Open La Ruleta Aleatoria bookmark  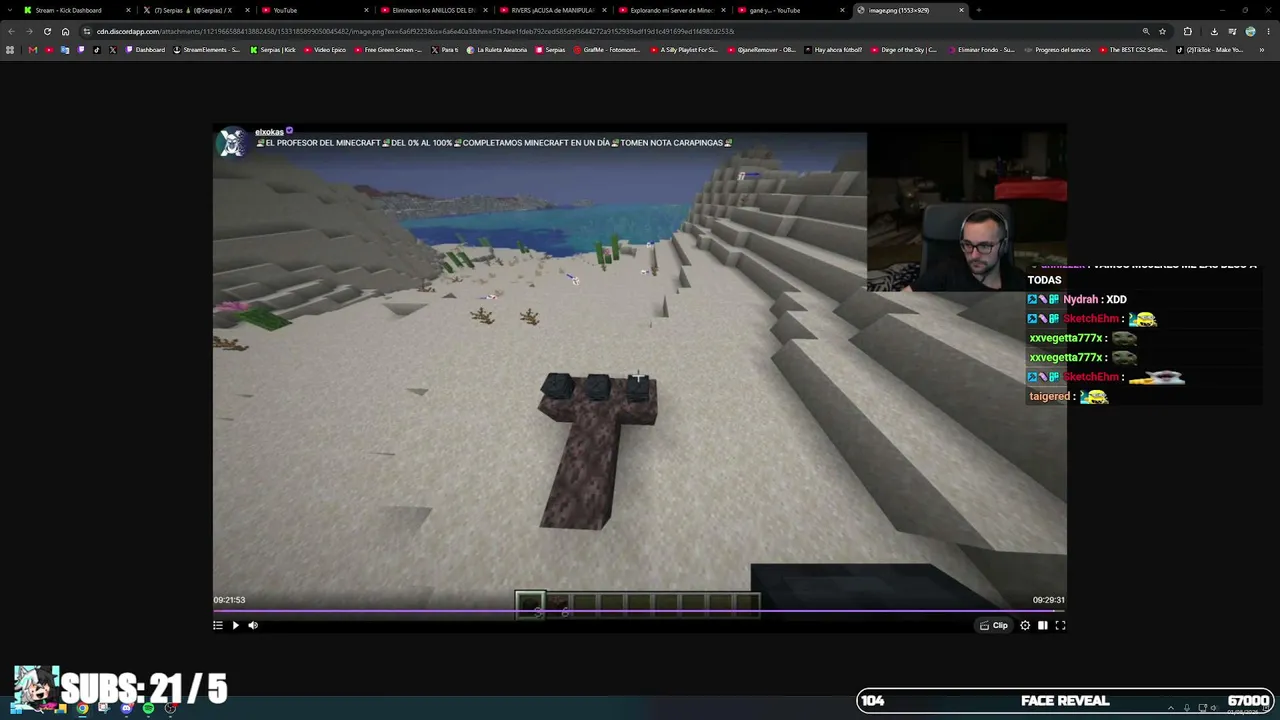496,50
